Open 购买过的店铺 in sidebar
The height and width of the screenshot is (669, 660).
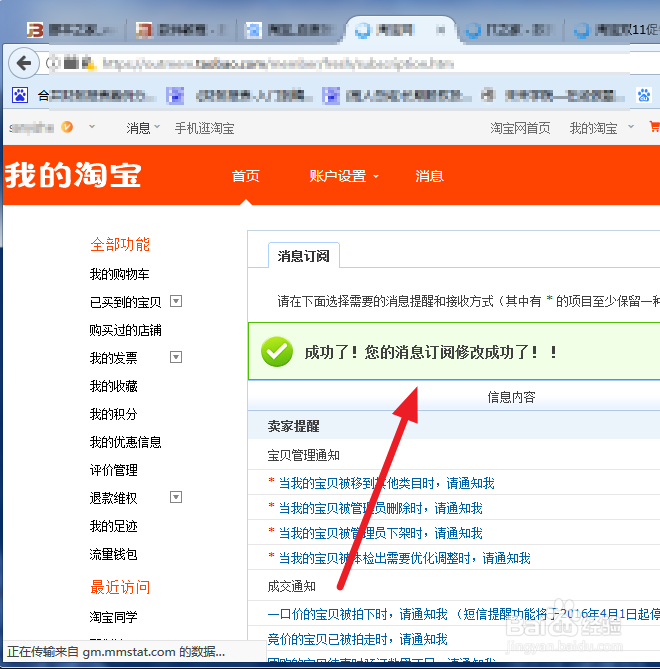tap(125, 330)
